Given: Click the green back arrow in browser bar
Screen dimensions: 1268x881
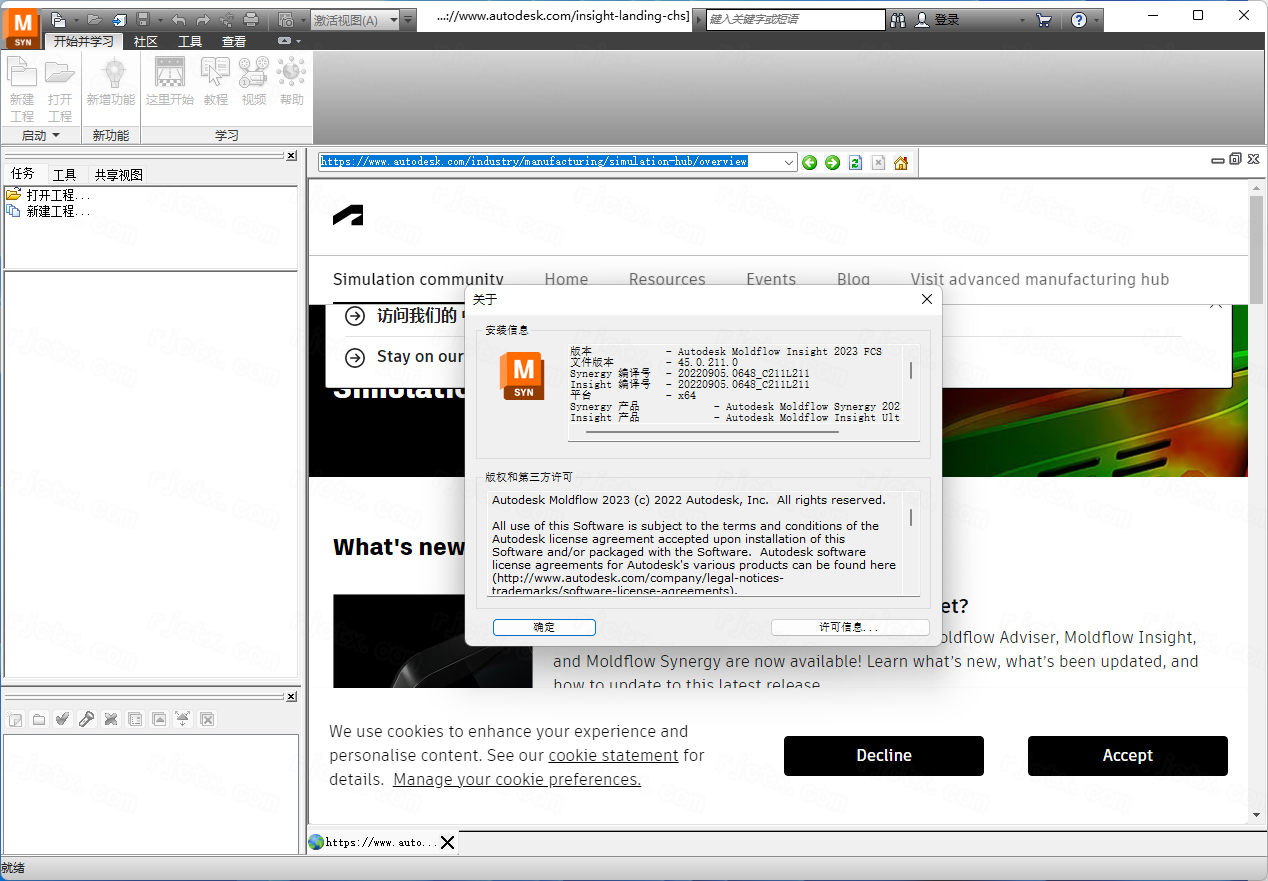Looking at the screenshot, I should pos(810,163).
